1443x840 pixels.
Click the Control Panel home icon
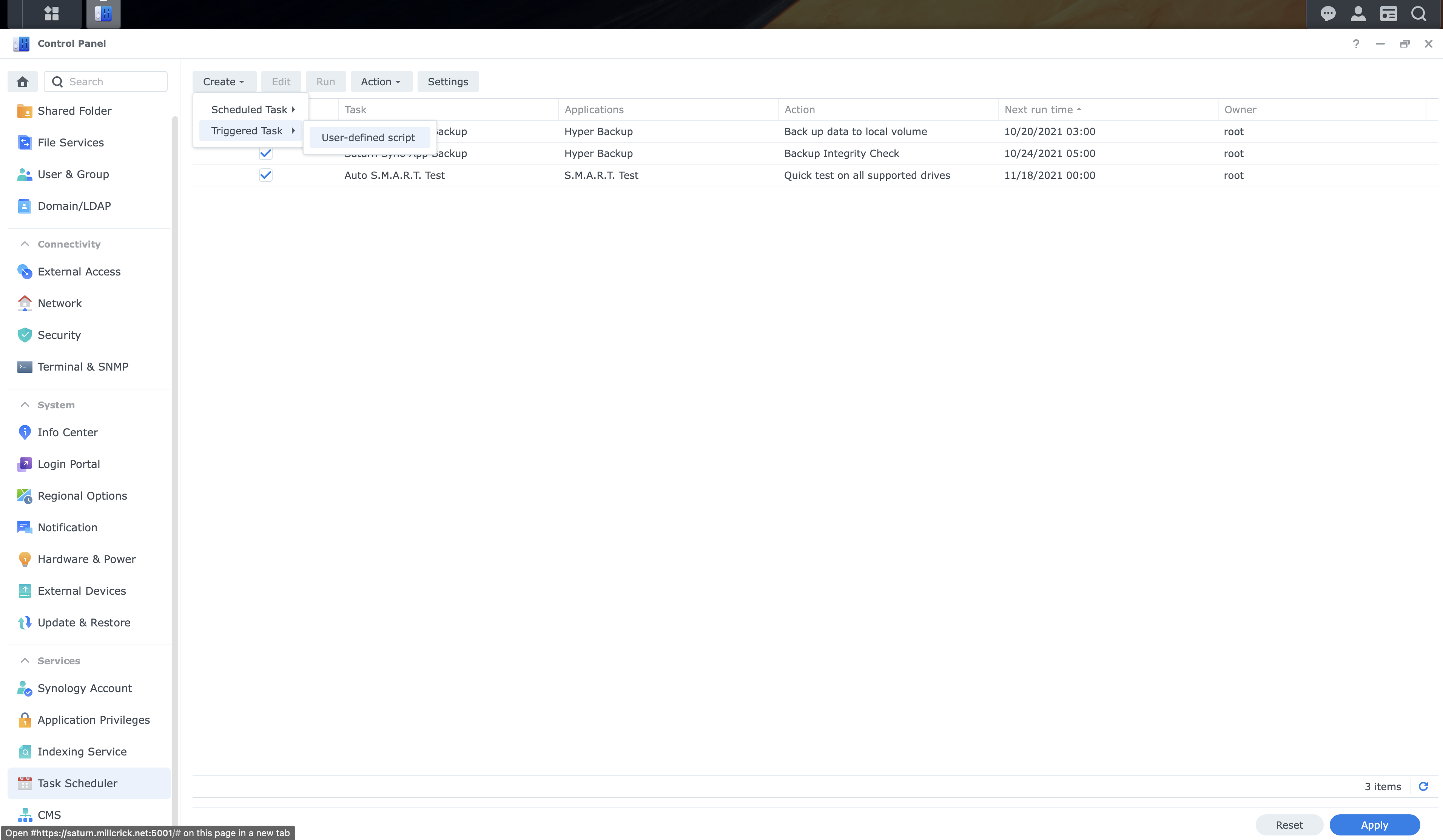point(22,81)
